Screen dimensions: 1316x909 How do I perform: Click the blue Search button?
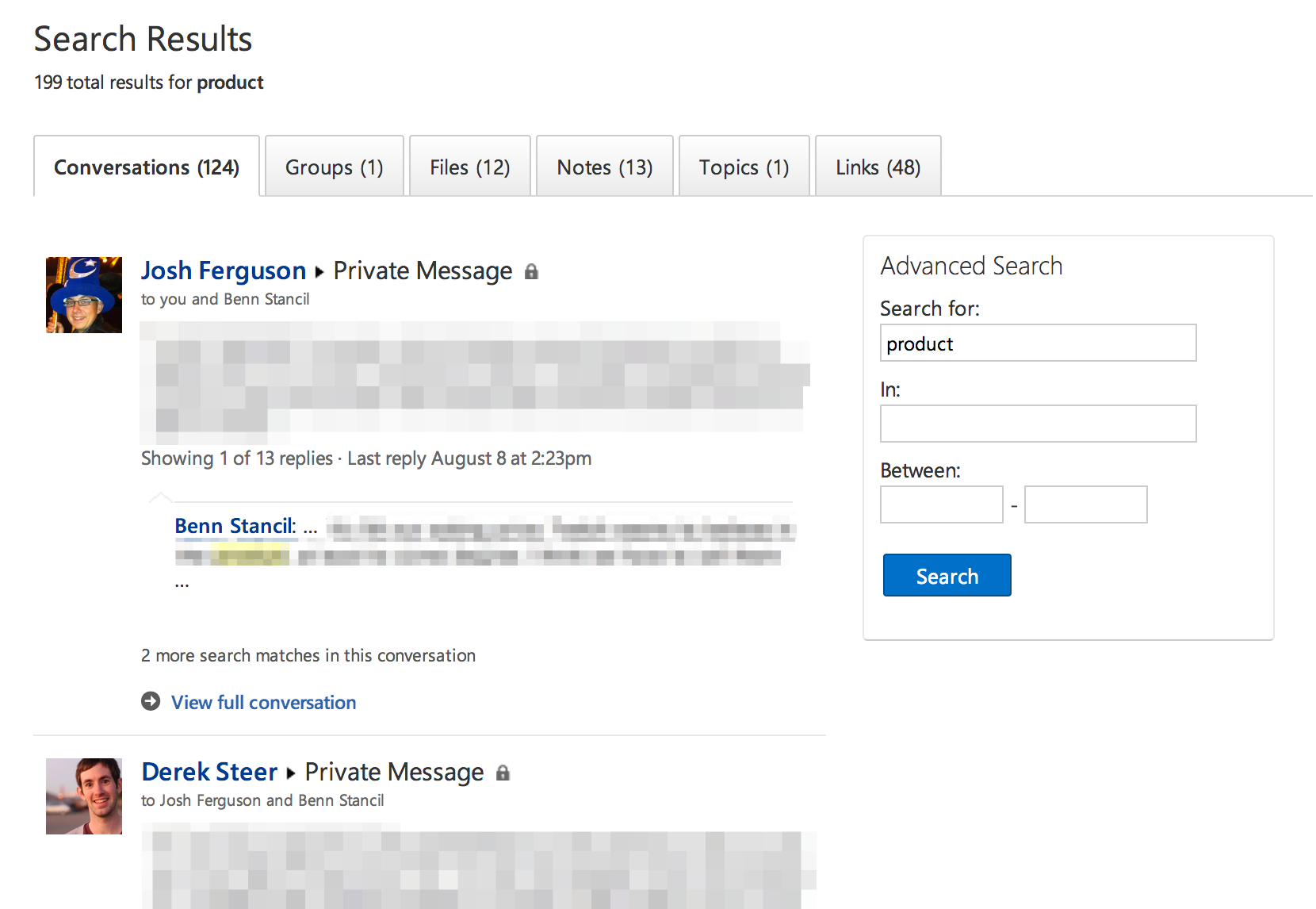(947, 575)
